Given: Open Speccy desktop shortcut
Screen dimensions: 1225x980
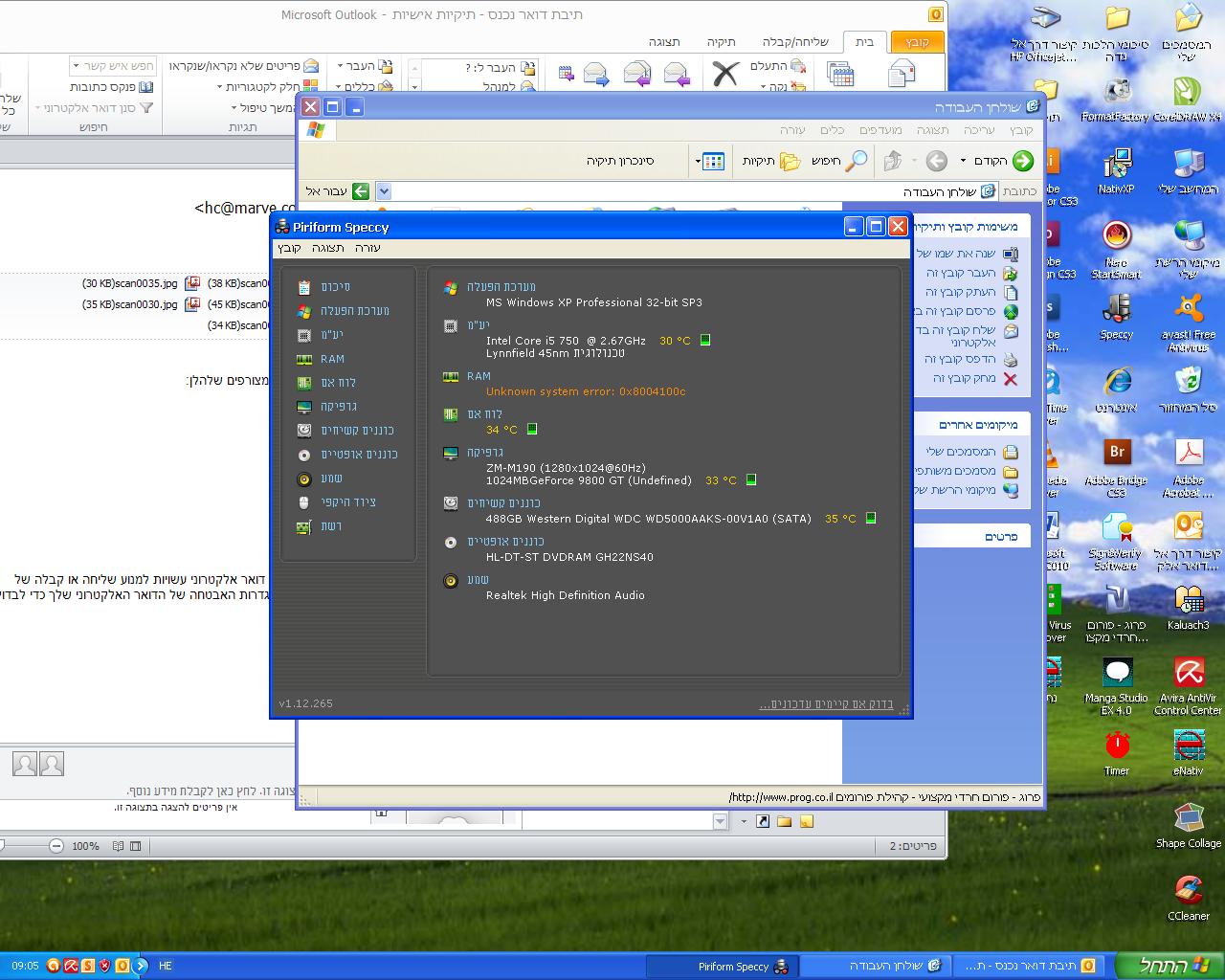Looking at the screenshot, I should [1116, 317].
